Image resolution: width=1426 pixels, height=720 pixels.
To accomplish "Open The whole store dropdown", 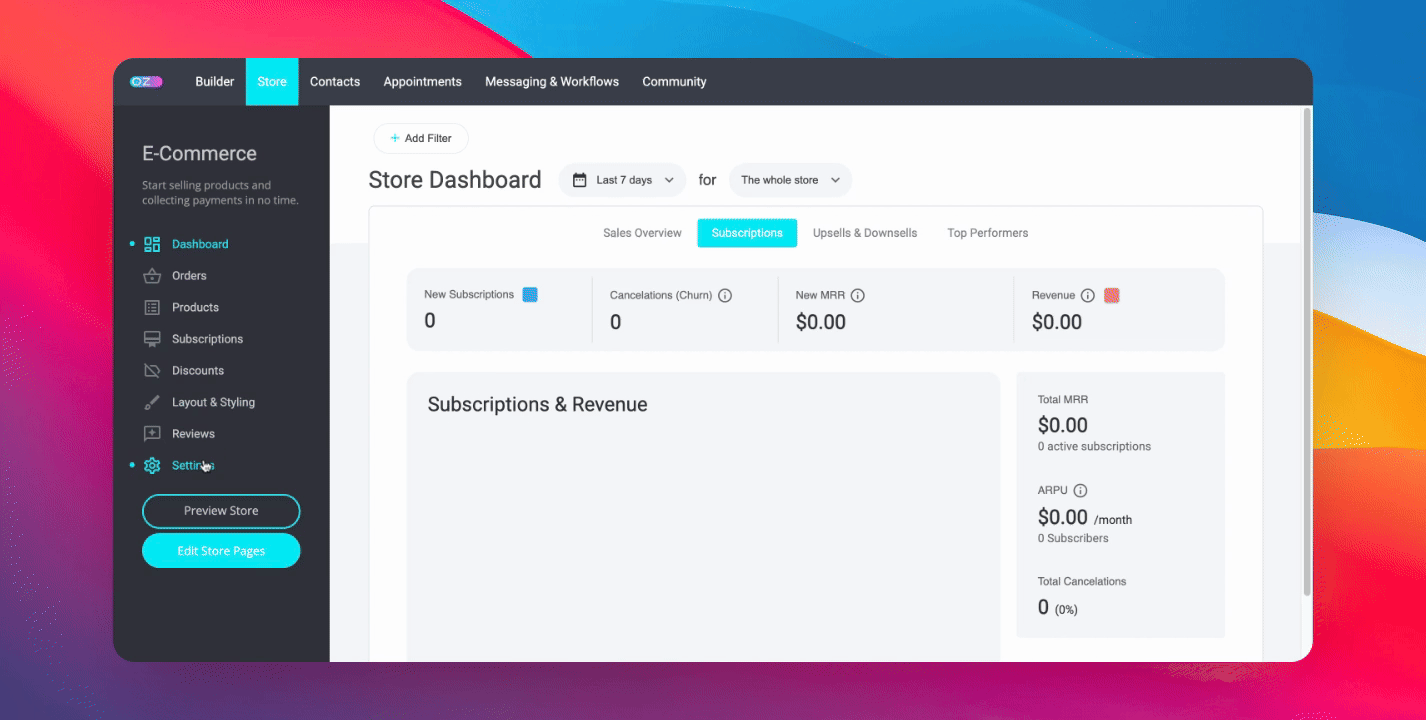I will pos(790,180).
